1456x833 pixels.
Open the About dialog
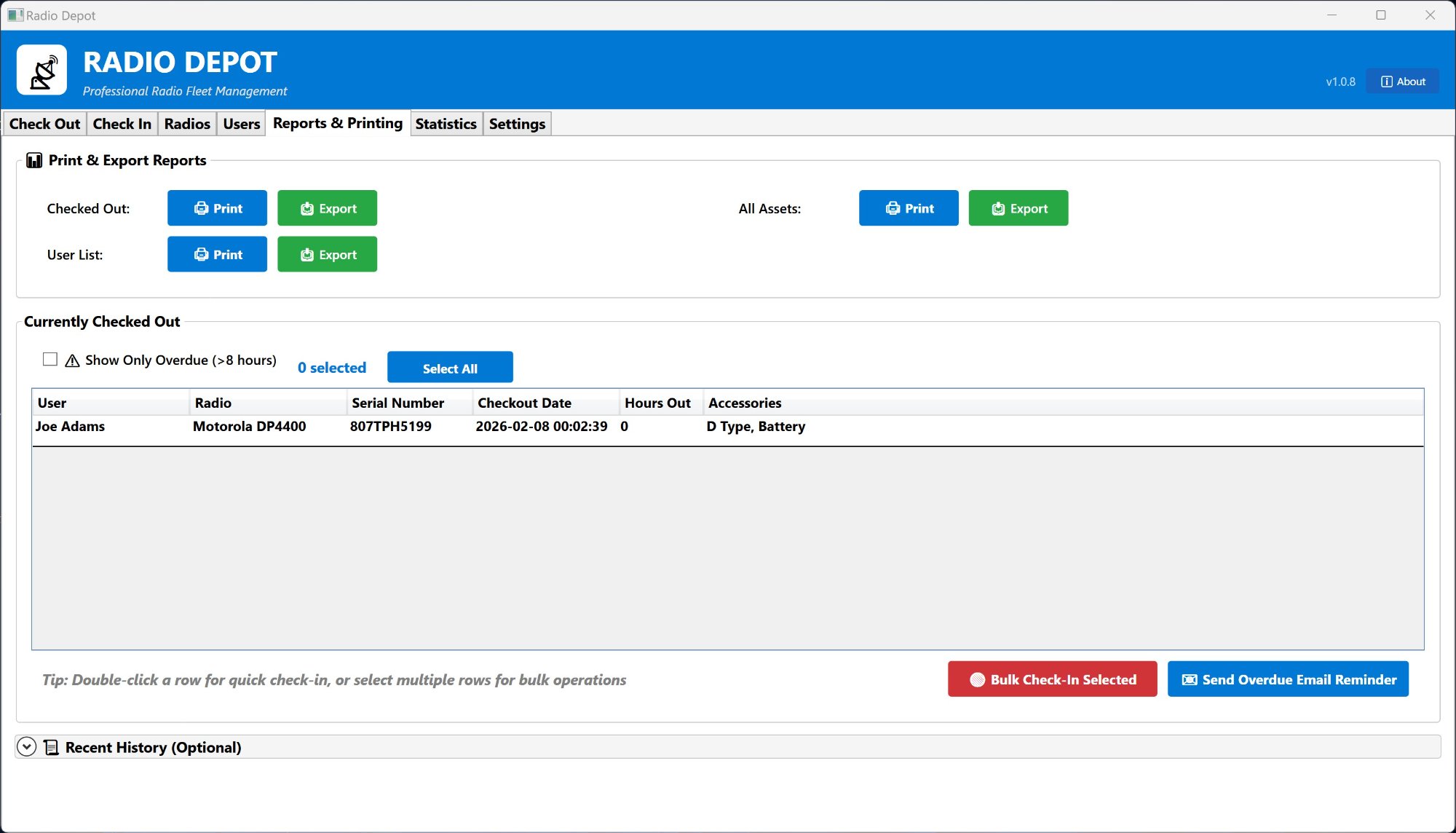[x=1402, y=82]
